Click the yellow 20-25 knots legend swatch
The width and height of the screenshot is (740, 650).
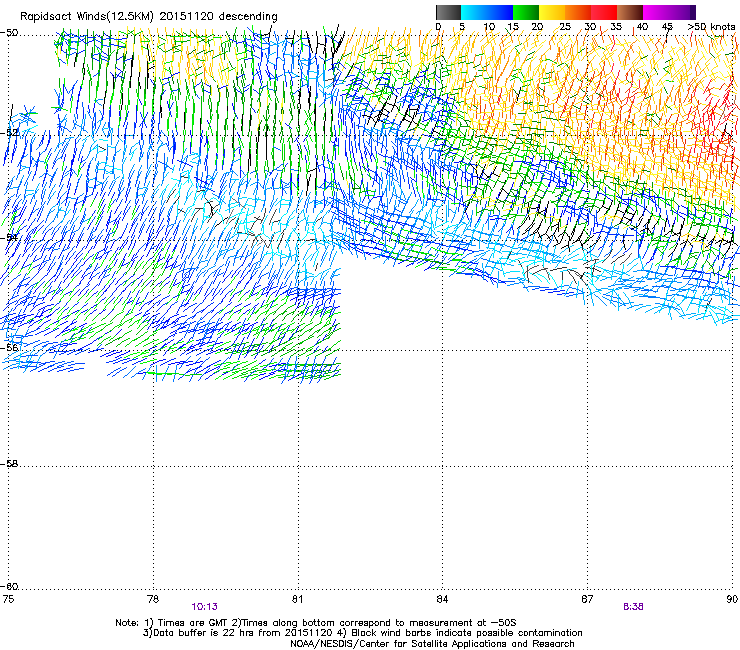(x=552, y=12)
